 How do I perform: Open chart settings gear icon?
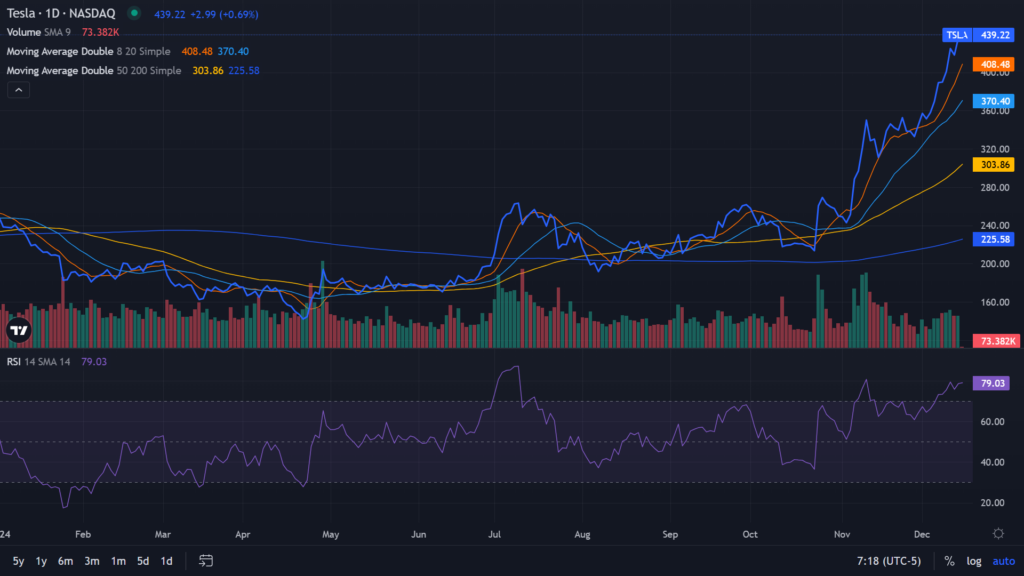pos(998,533)
